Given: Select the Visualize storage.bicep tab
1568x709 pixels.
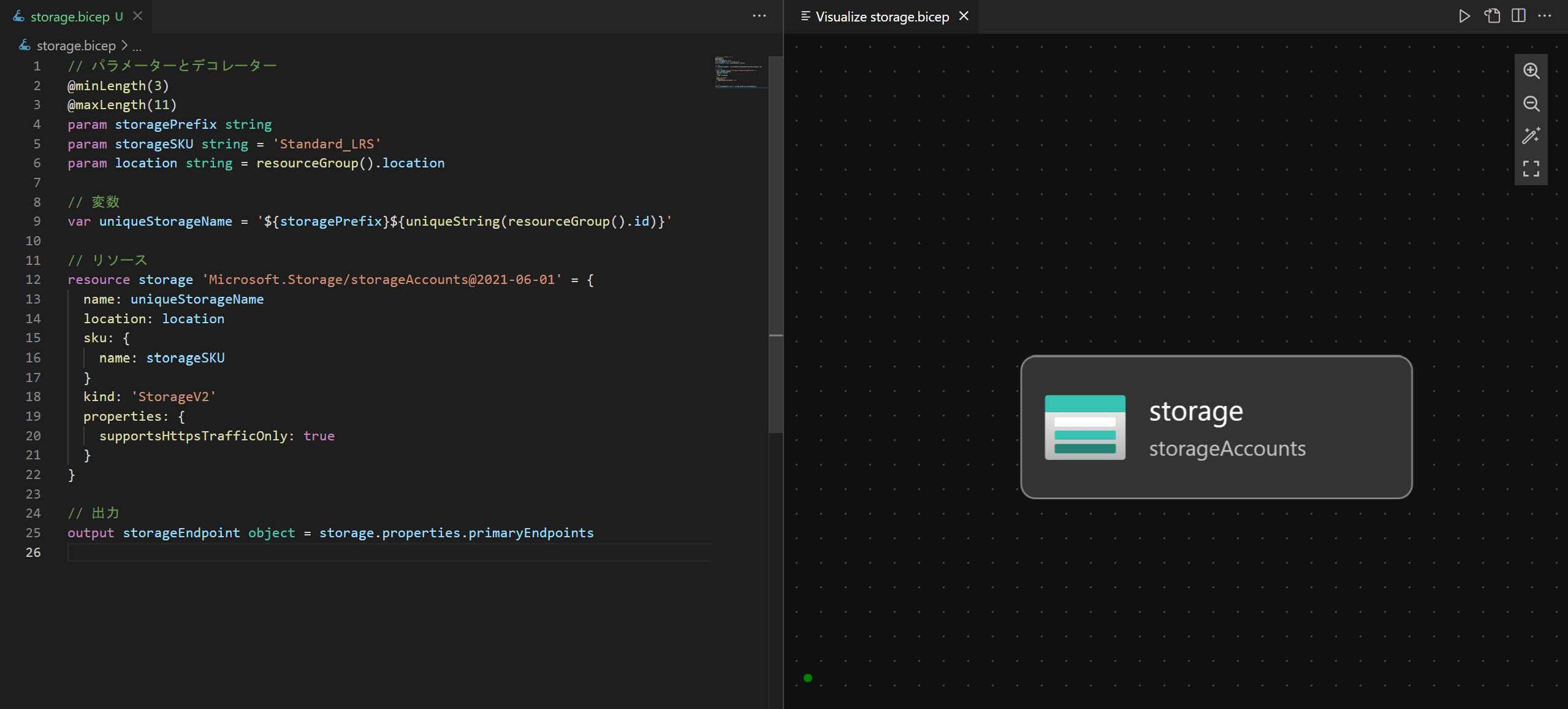Looking at the screenshot, I should coord(881,17).
